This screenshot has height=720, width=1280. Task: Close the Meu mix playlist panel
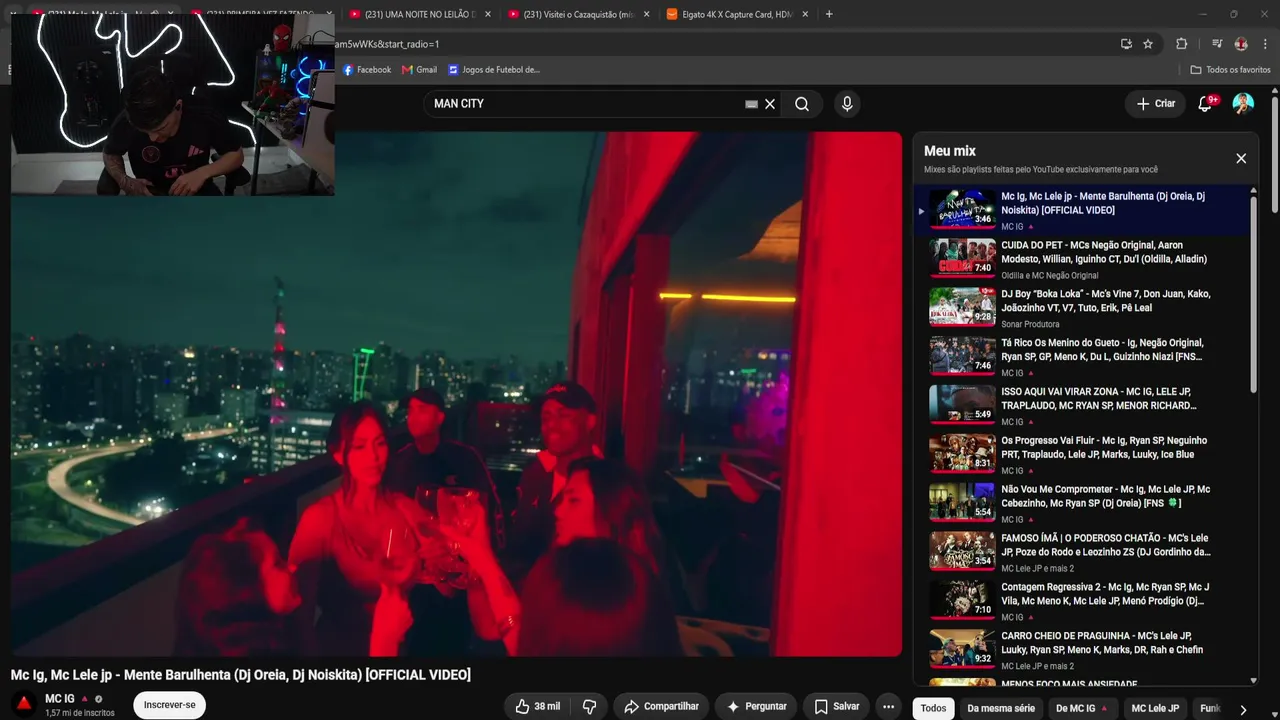coord(1241,158)
